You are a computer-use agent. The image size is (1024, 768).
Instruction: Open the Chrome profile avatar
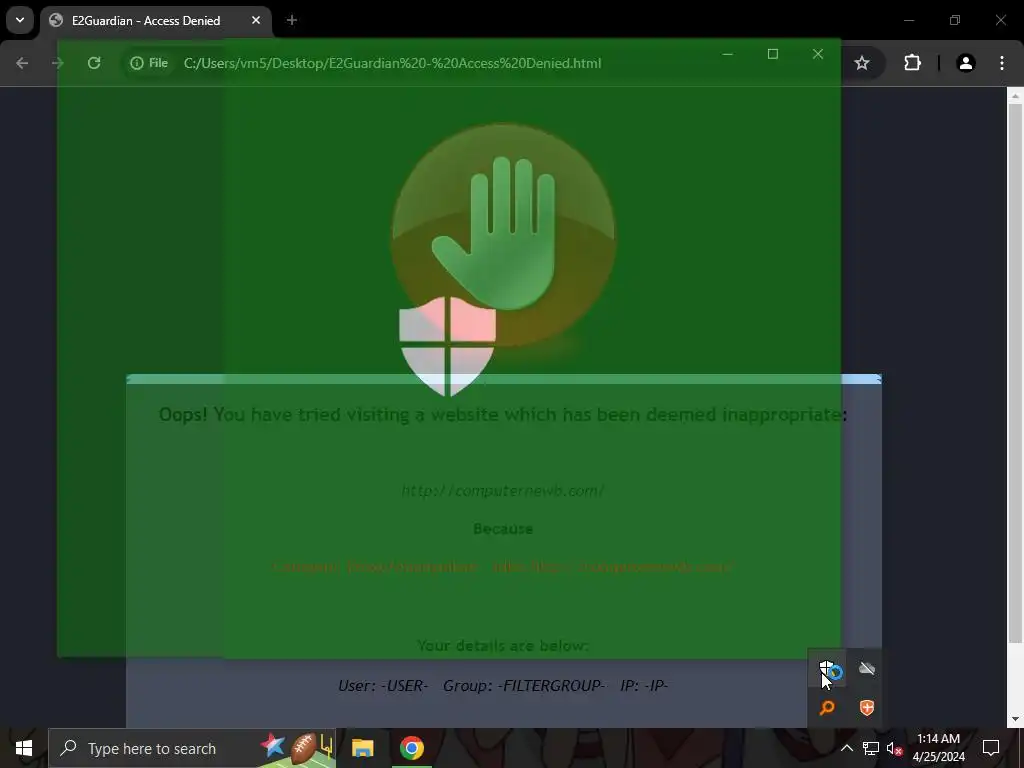click(965, 63)
